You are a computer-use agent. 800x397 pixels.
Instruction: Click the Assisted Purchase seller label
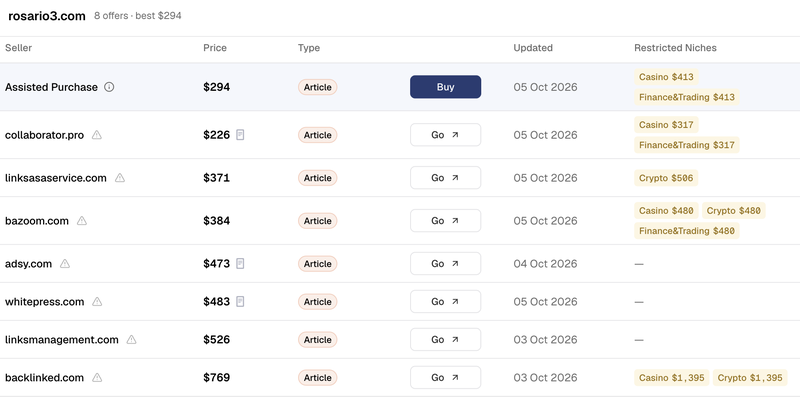click(x=51, y=87)
